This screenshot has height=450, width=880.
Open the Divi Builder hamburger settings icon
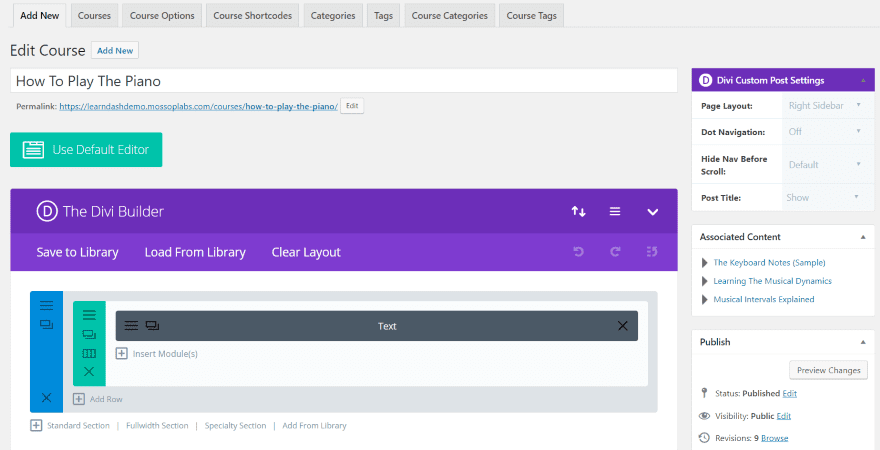tap(615, 211)
